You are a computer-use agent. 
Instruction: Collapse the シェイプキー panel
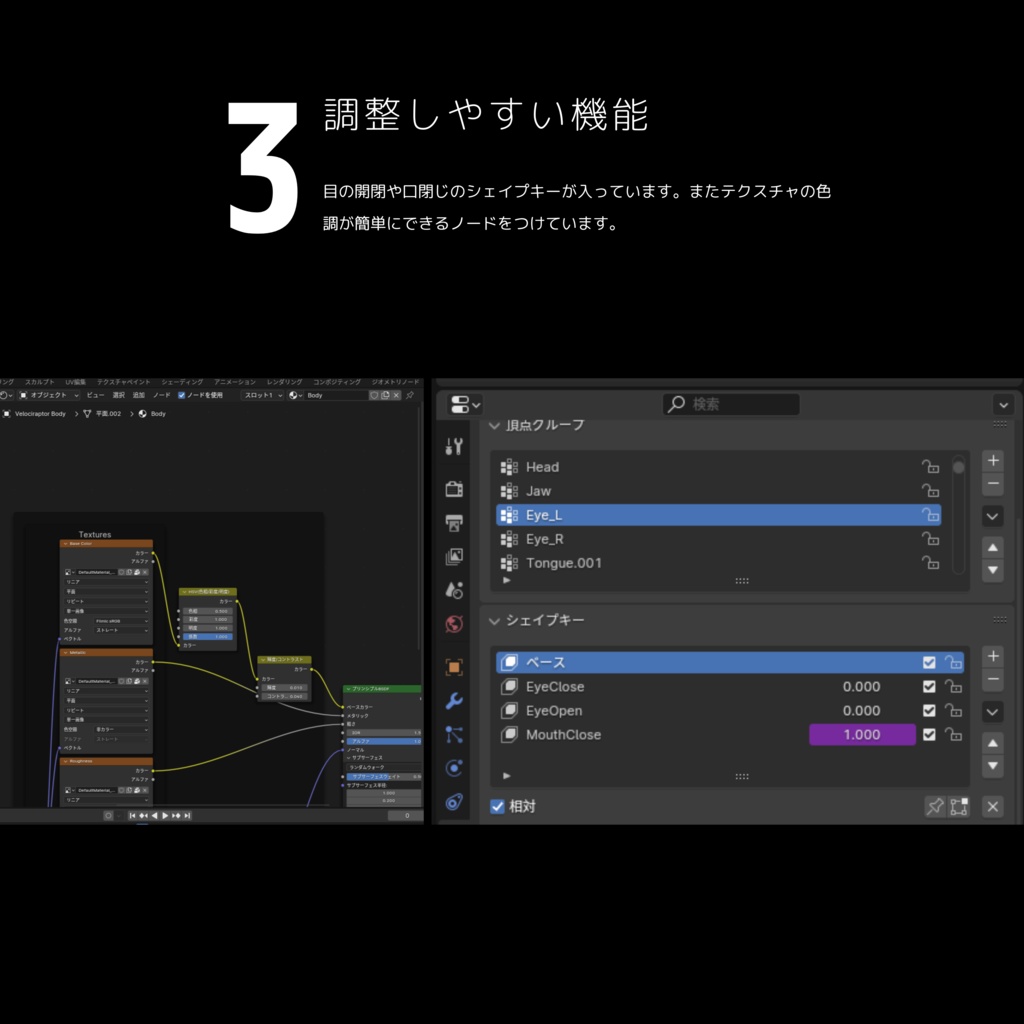494,620
